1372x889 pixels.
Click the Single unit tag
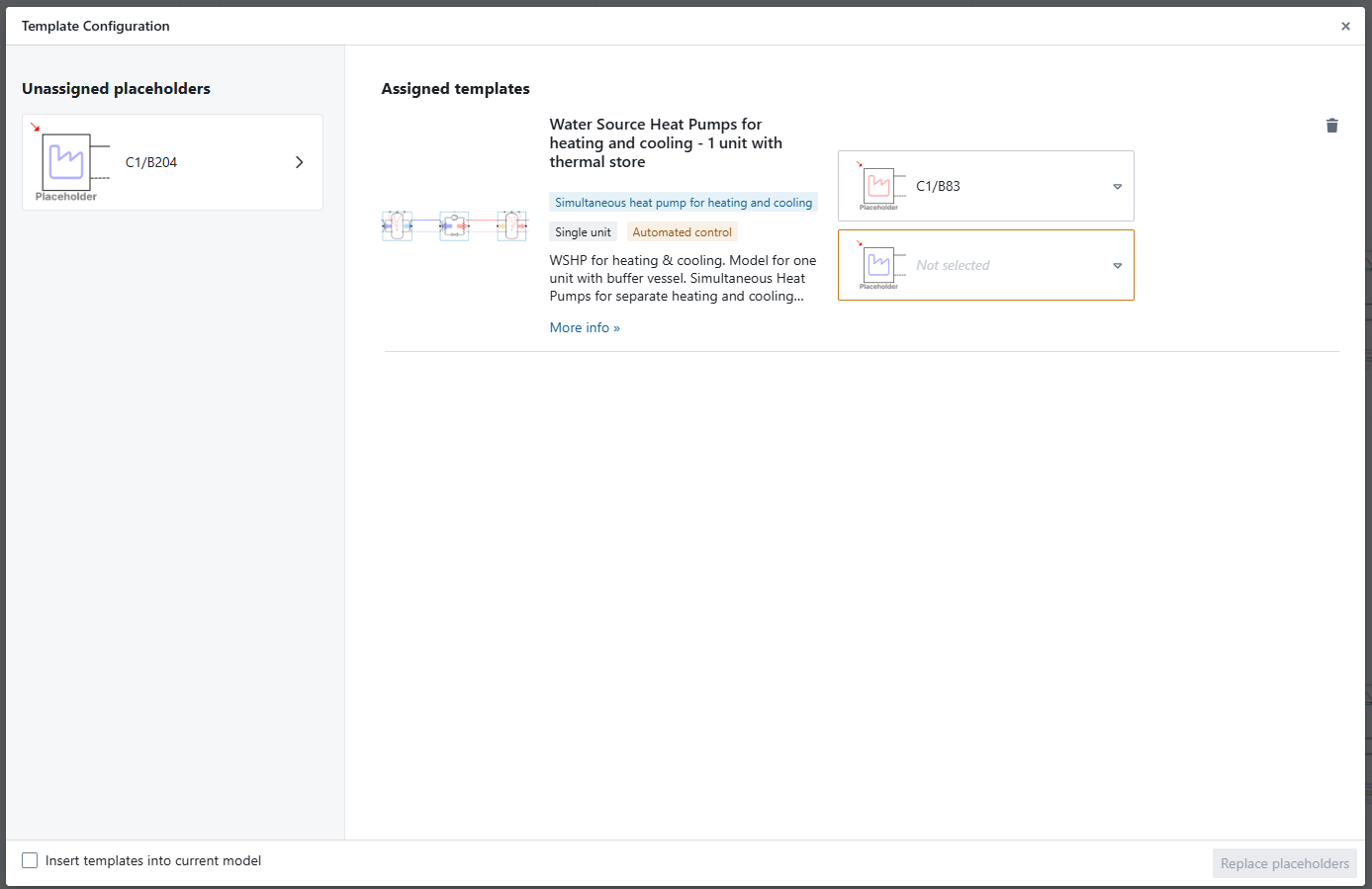583,232
